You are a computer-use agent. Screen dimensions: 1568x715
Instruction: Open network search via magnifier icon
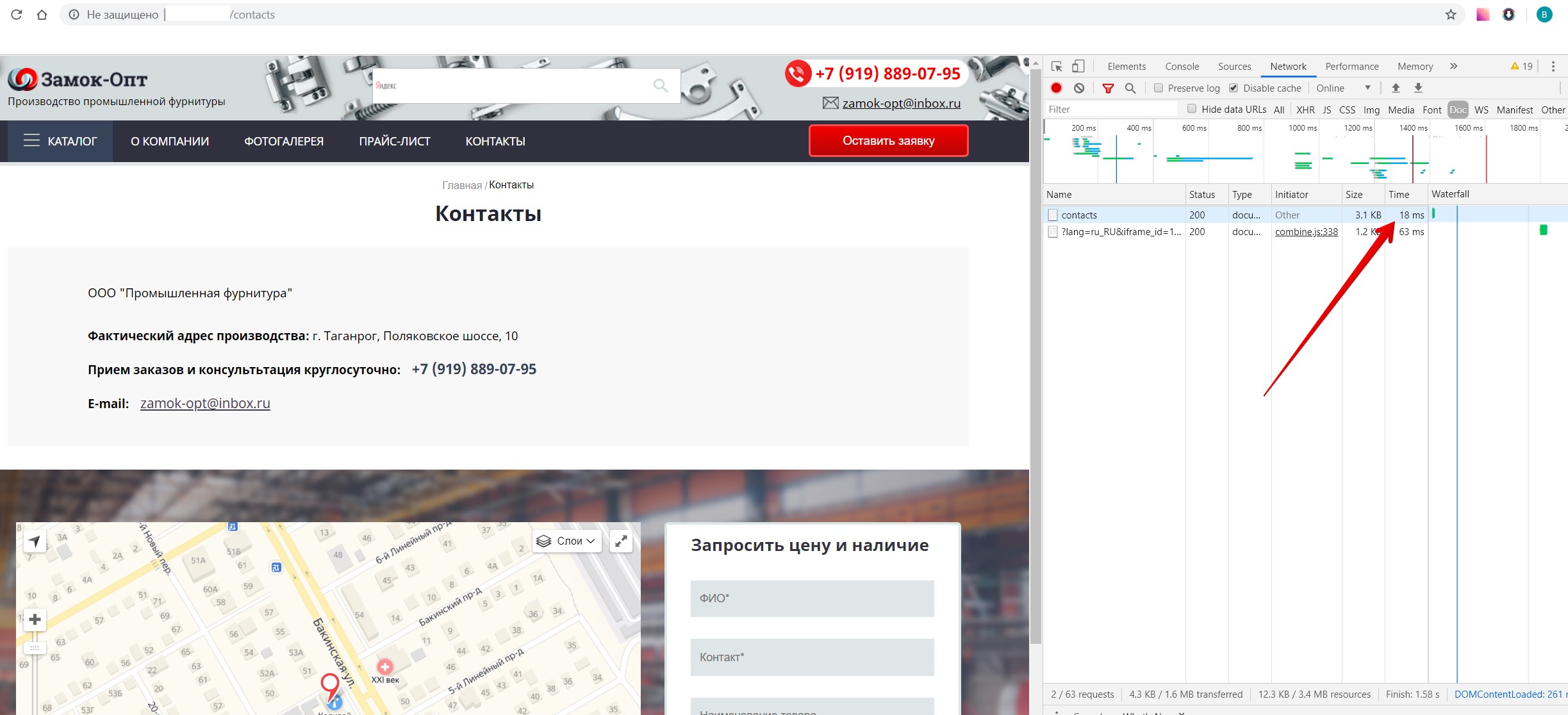1130,88
